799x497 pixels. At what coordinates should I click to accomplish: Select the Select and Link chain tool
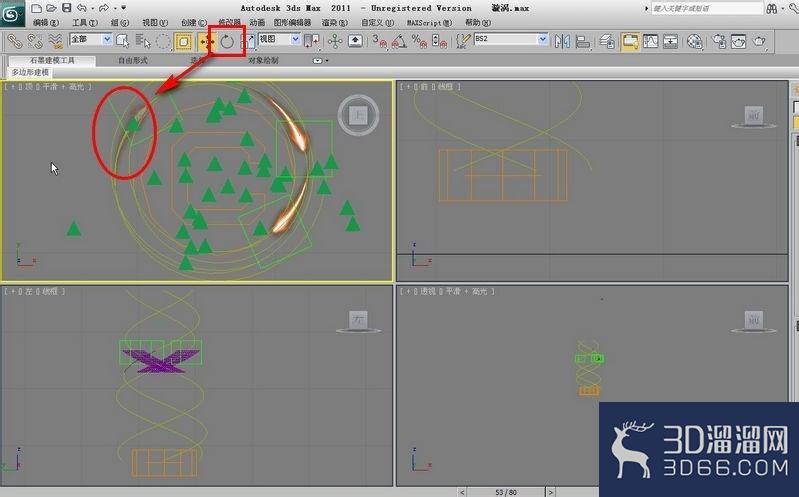point(14,41)
